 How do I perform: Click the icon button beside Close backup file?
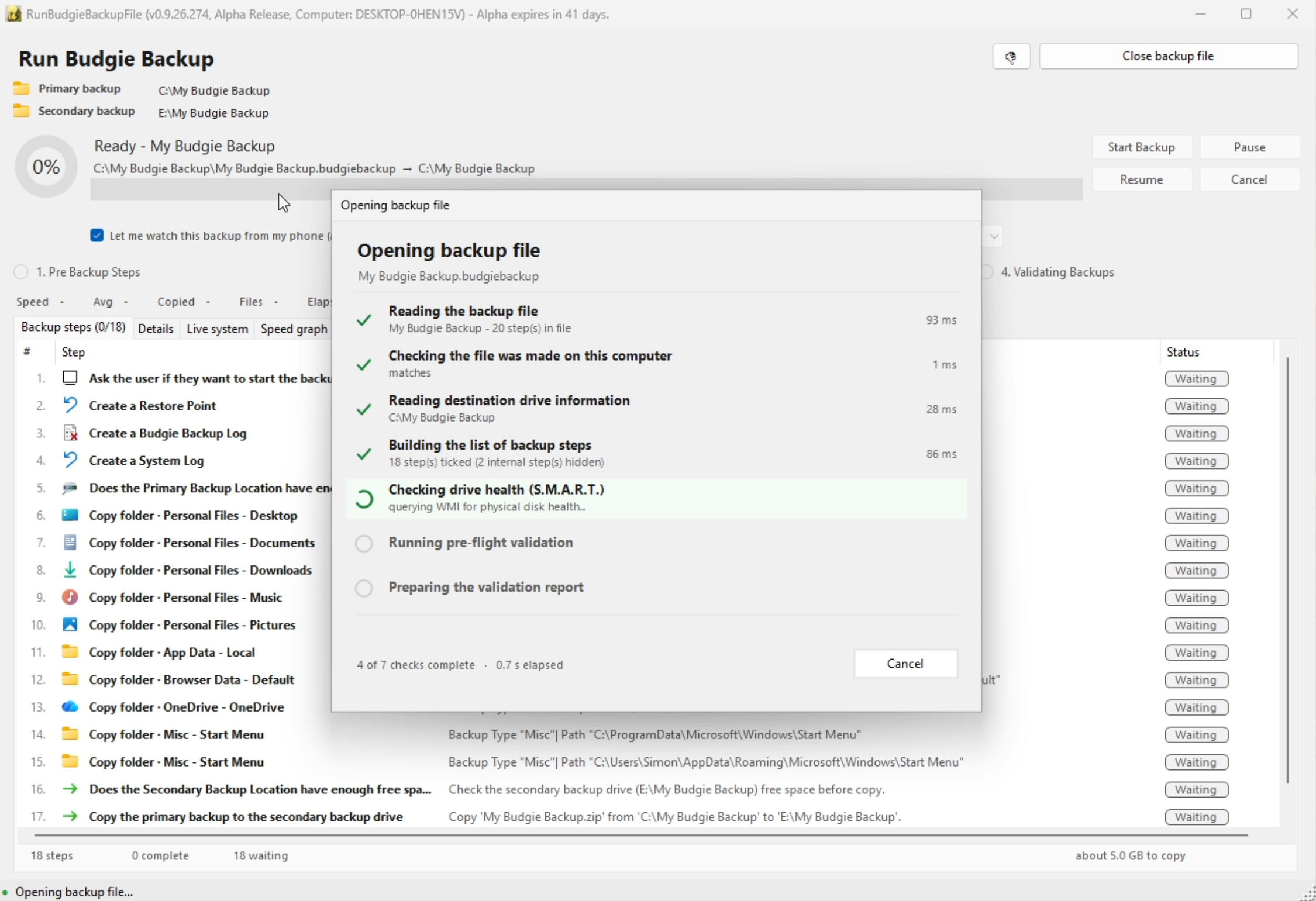click(x=1011, y=57)
